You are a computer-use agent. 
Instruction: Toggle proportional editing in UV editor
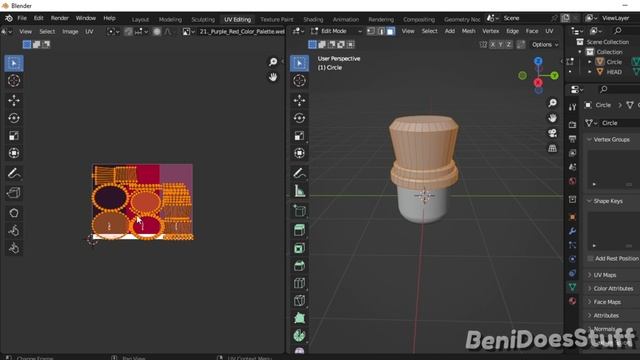point(157,31)
